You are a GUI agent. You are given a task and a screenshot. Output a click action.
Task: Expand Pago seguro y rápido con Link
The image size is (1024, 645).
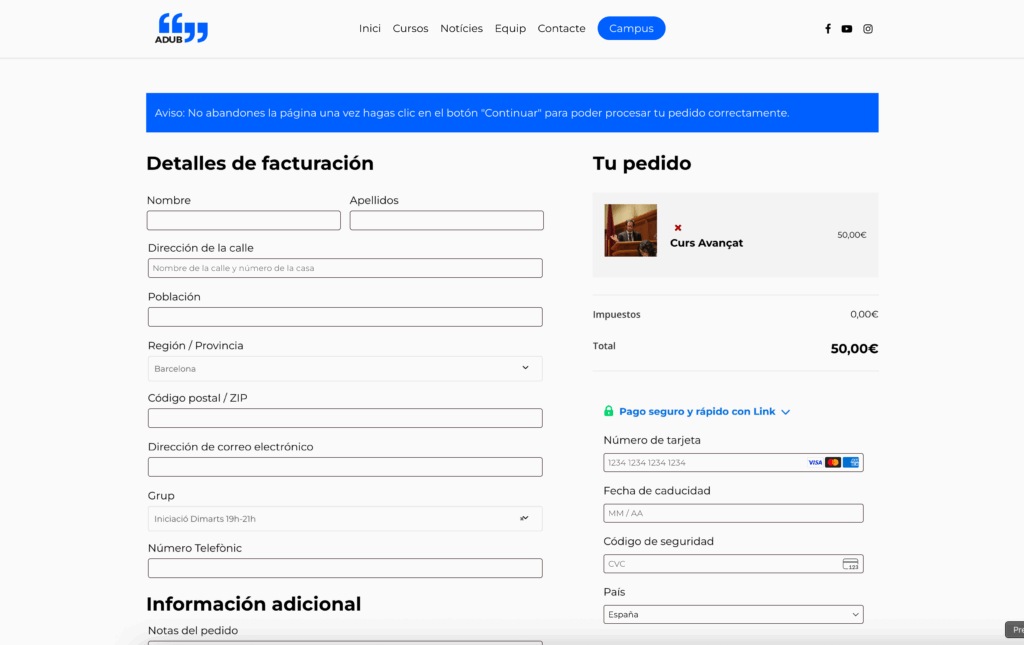coord(697,411)
